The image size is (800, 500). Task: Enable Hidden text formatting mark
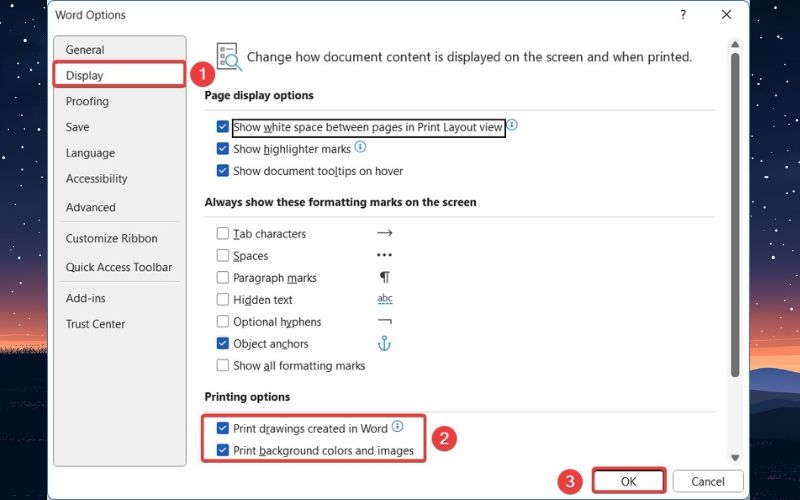click(x=222, y=299)
